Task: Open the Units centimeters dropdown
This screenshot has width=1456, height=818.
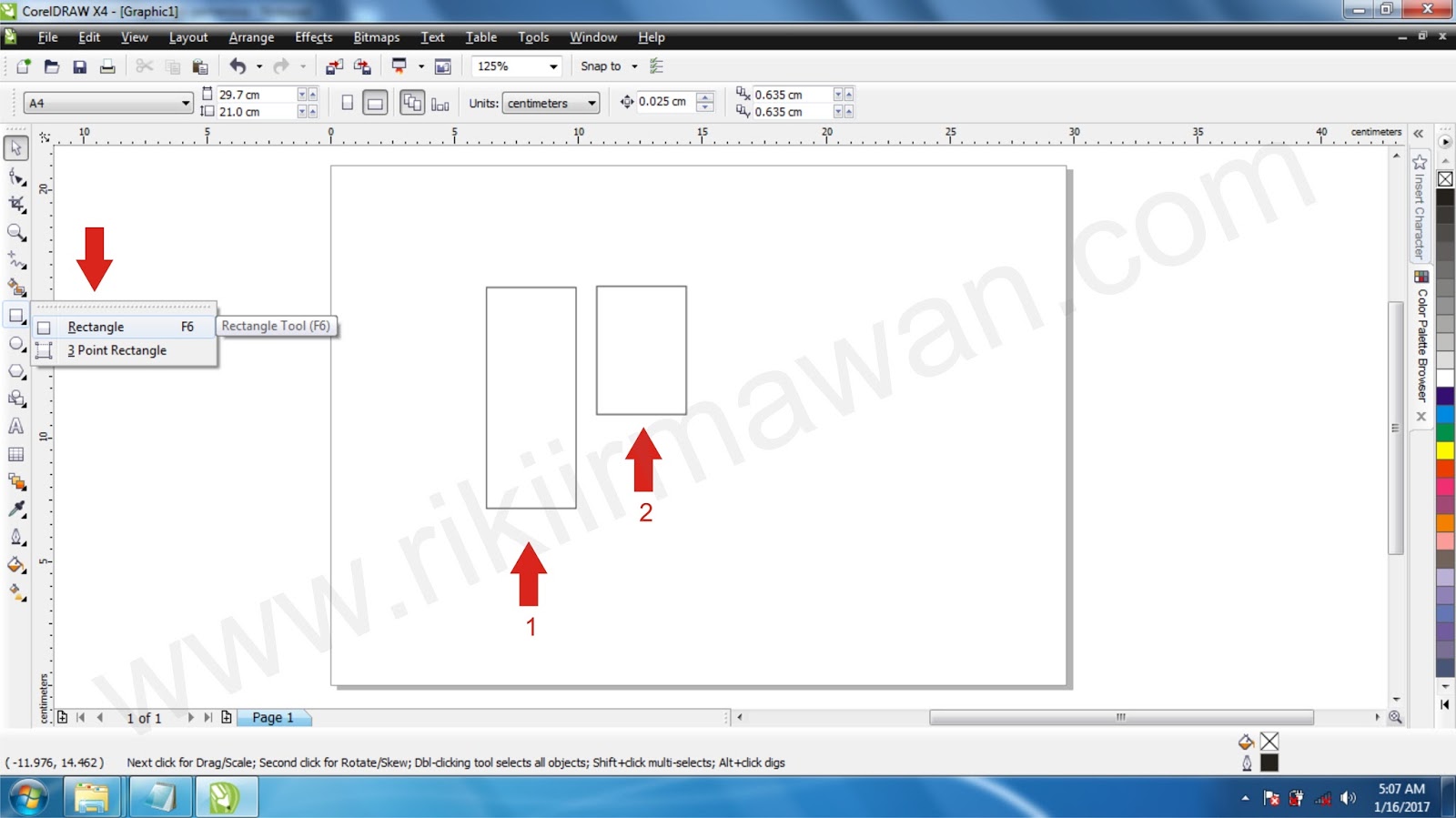Action: (551, 103)
